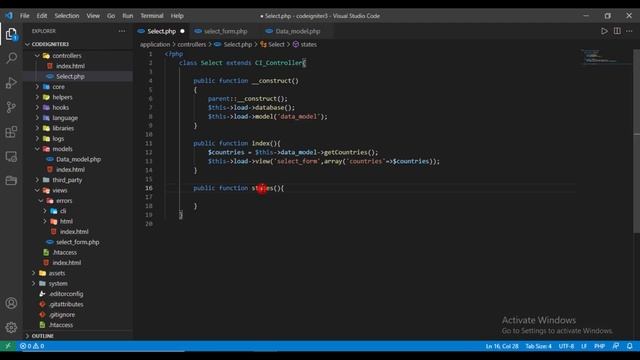The height and width of the screenshot is (360, 640).
Task: Click the VS Code logo icon
Action: [x=9, y=16]
